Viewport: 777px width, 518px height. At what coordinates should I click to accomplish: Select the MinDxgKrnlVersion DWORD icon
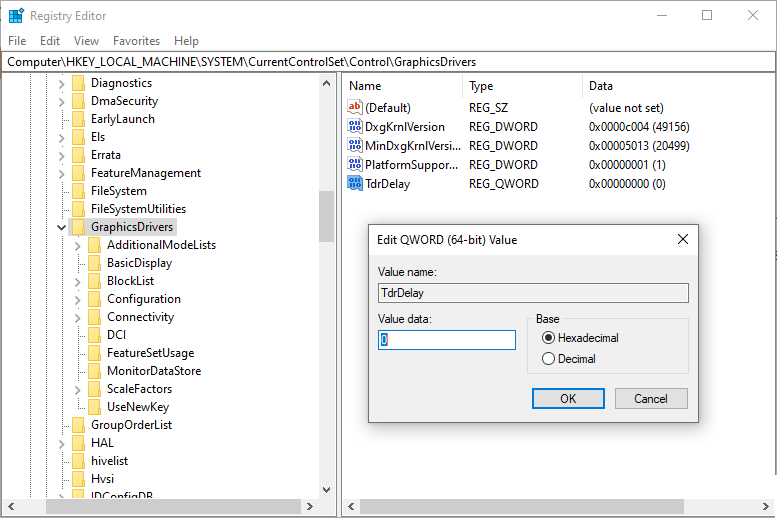click(x=354, y=146)
